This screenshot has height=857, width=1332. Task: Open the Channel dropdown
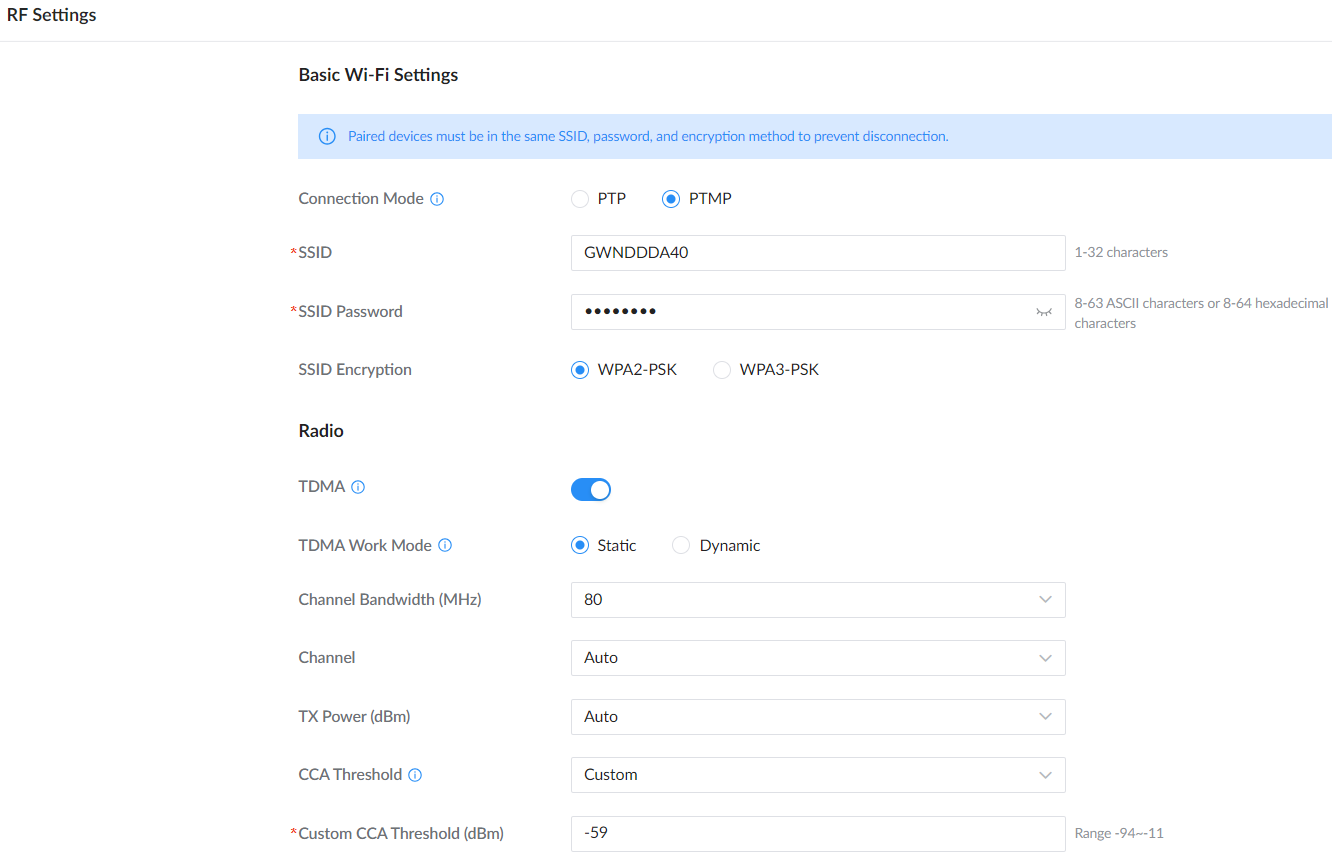click(x=818, y=658)
